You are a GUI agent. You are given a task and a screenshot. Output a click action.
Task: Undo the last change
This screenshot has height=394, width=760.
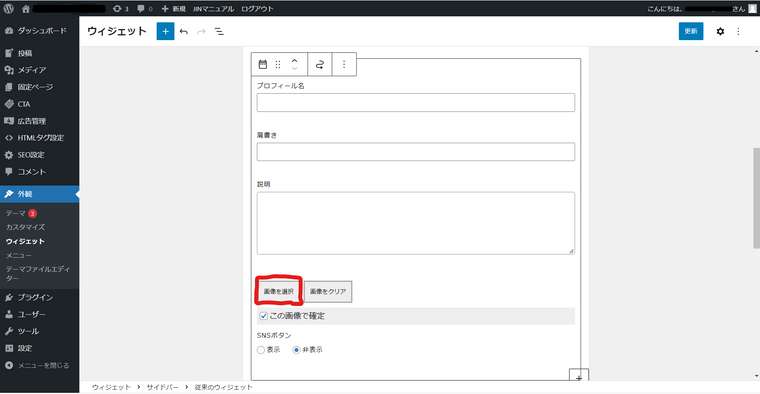click(184, 32)
